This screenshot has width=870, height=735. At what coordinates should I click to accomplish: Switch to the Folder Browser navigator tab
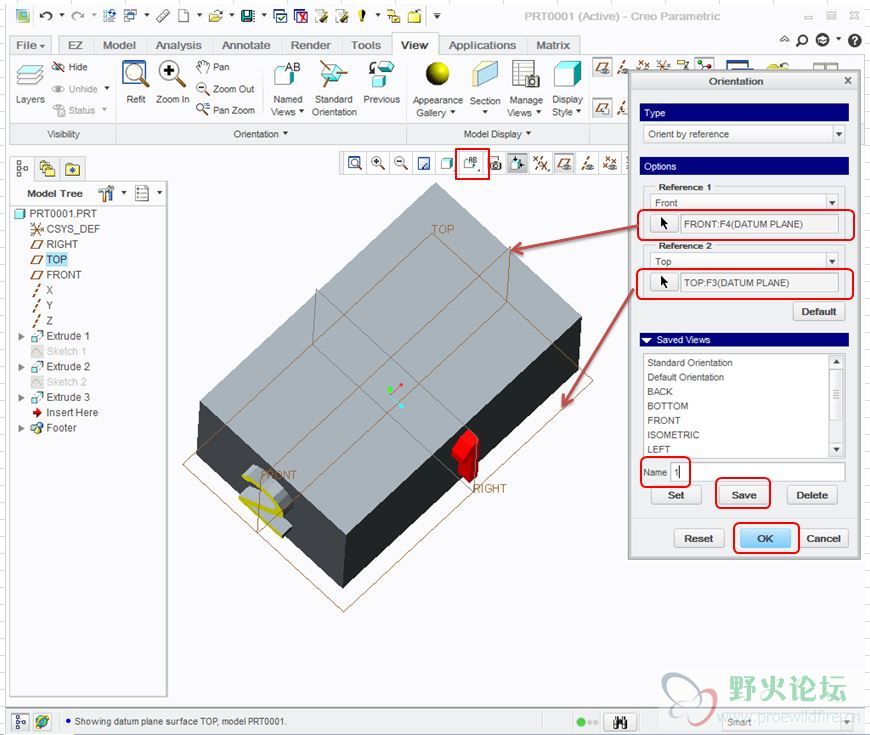point(47,168)
